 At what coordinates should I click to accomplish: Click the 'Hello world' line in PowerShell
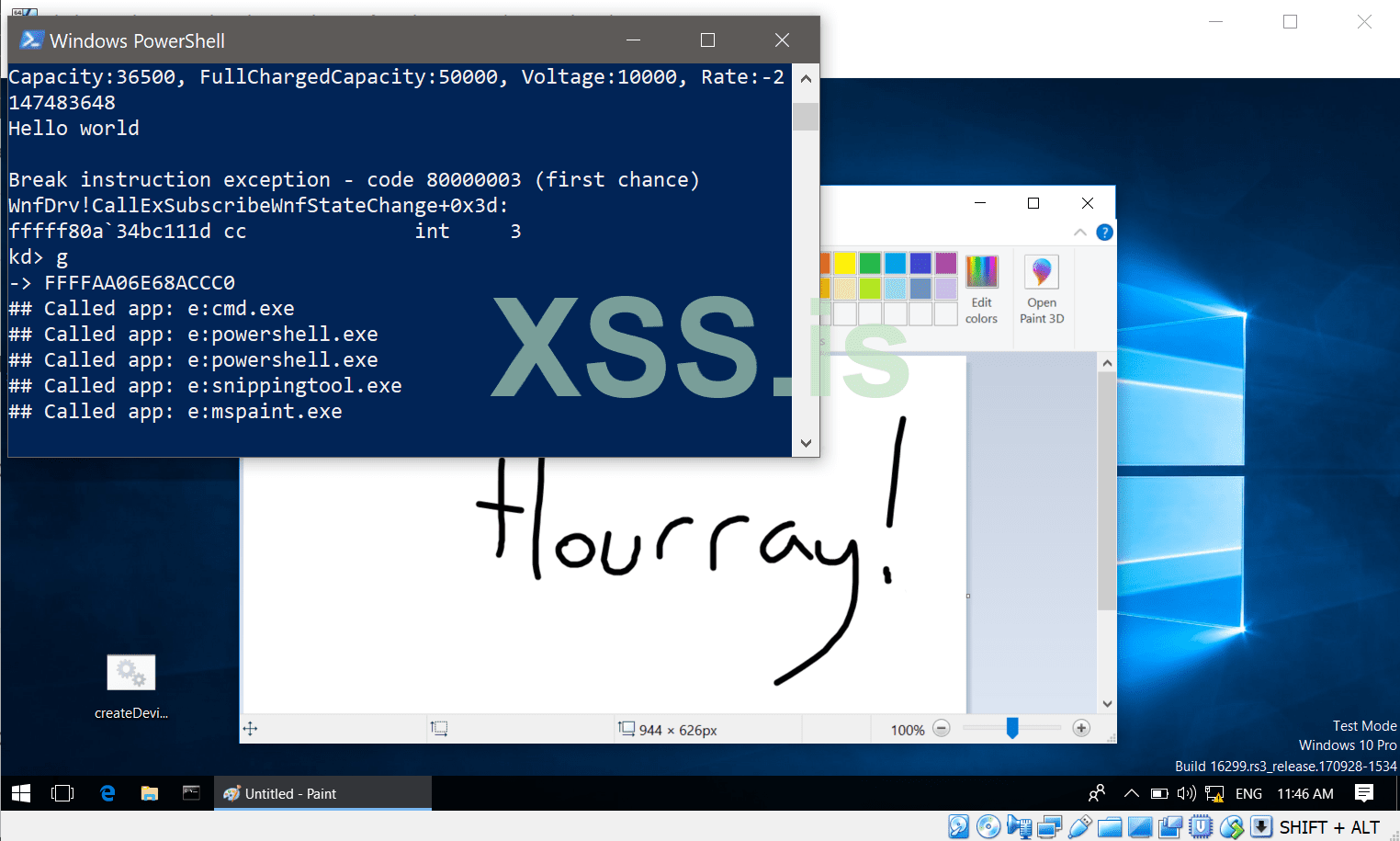[73, 129]
